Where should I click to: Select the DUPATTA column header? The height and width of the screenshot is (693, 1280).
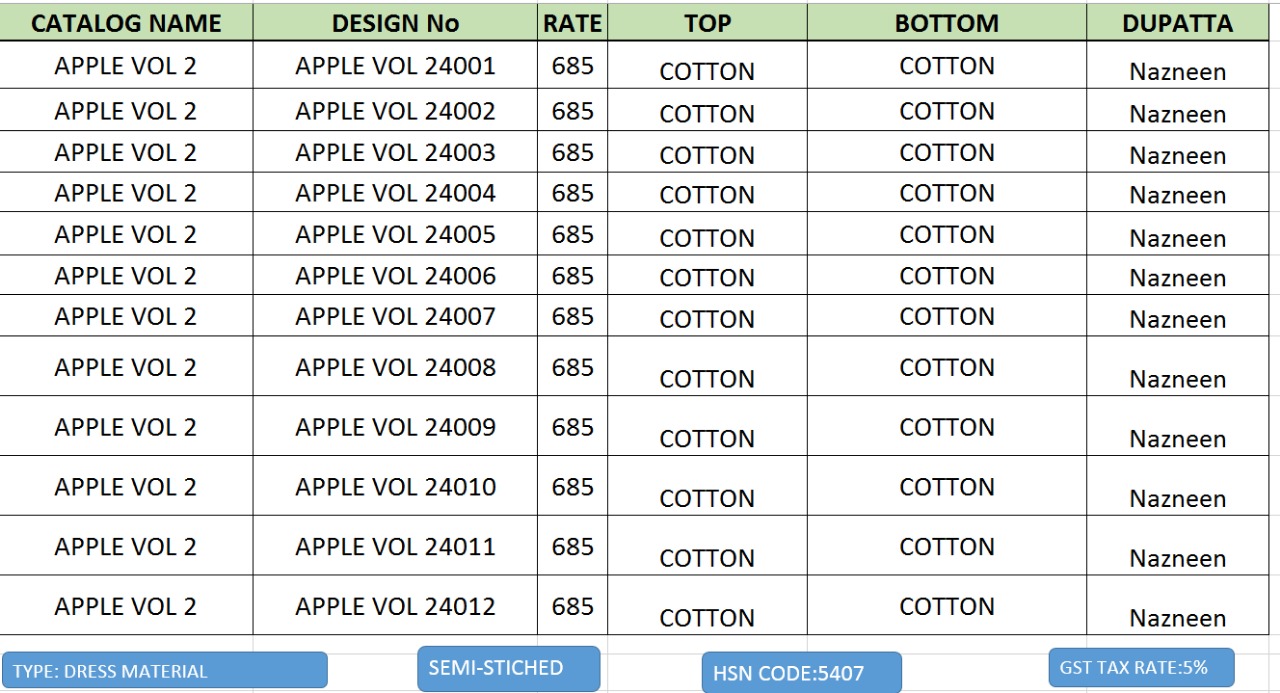pos(1177,24)
